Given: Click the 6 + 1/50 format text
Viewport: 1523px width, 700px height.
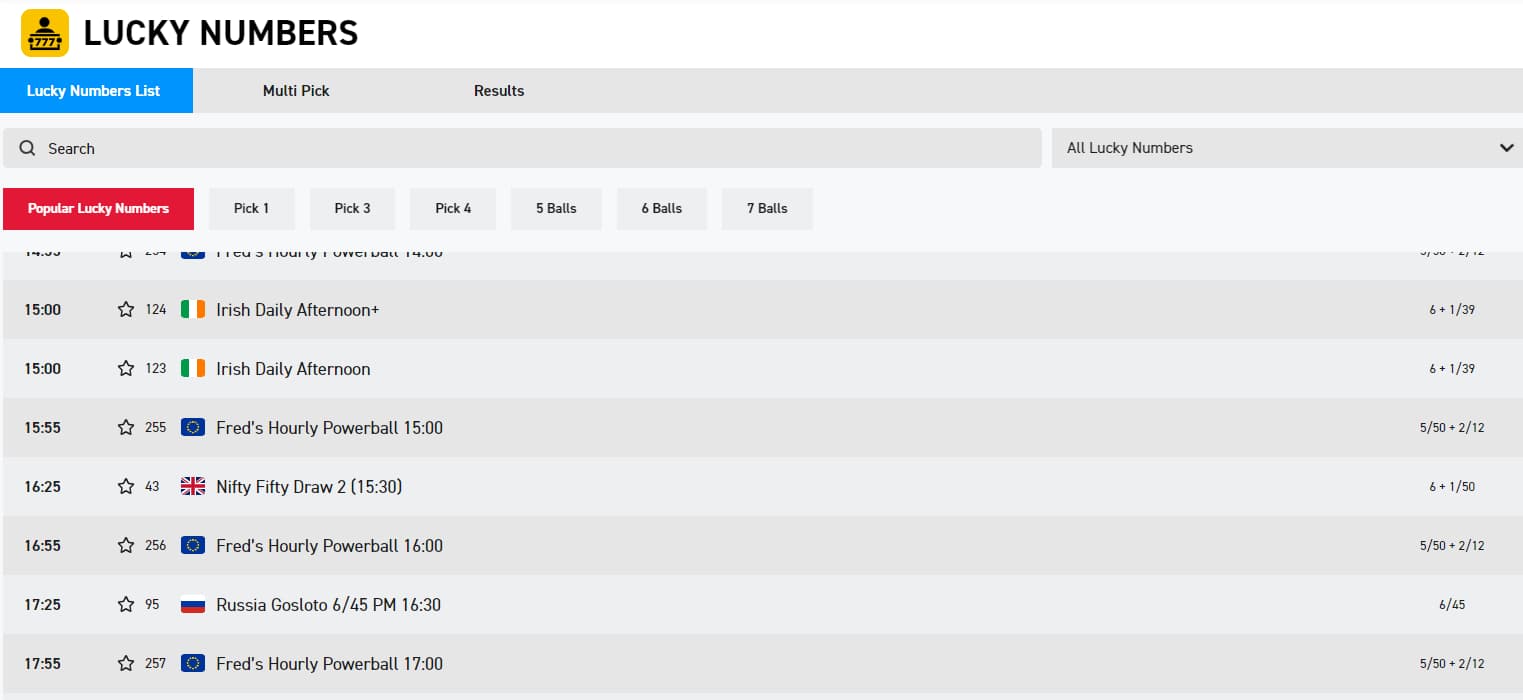Looking at the screenshot, I should [x=1452, y=487].
